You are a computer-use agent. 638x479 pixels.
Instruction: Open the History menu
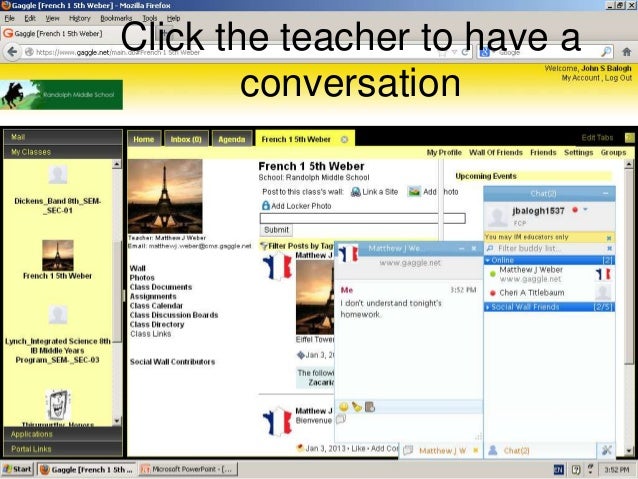tap(80, 18)
